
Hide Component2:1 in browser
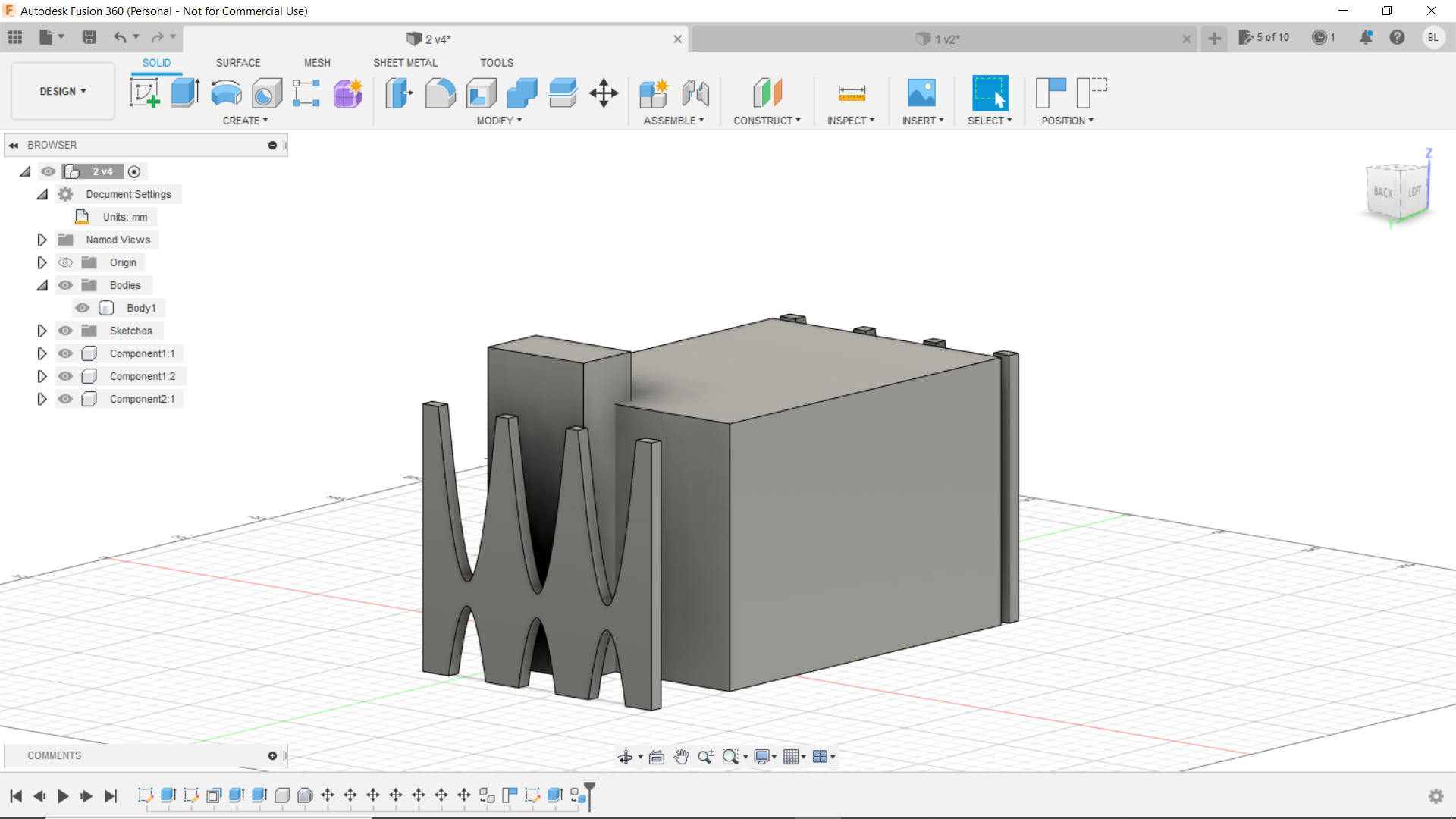click(67, 399)
